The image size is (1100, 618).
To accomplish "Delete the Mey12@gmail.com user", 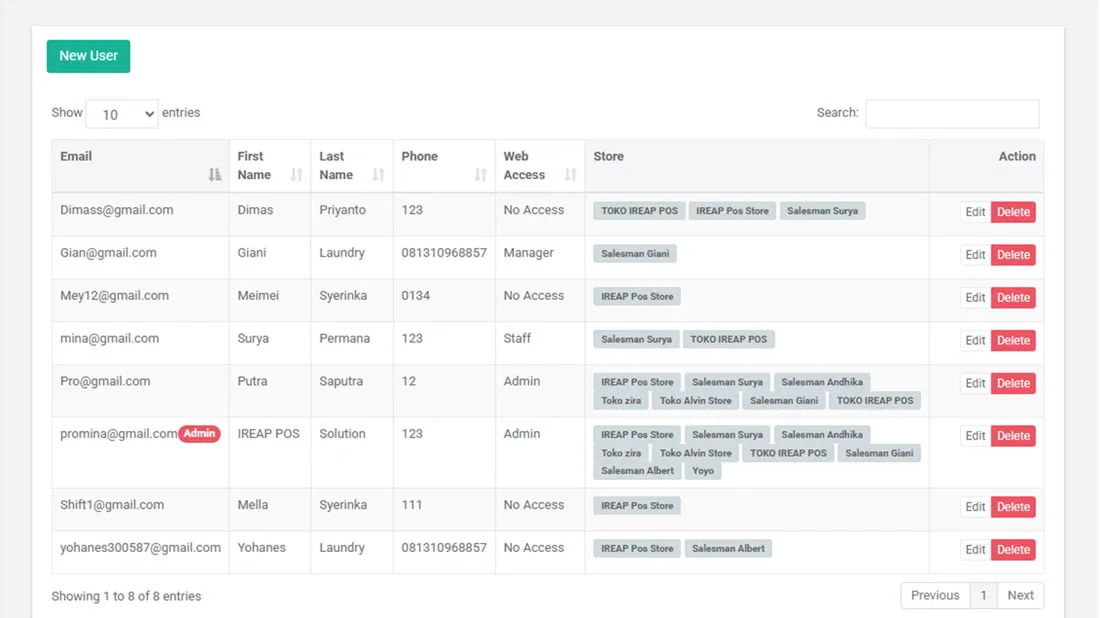I will pyautogui.click(x=1013, y=297).
